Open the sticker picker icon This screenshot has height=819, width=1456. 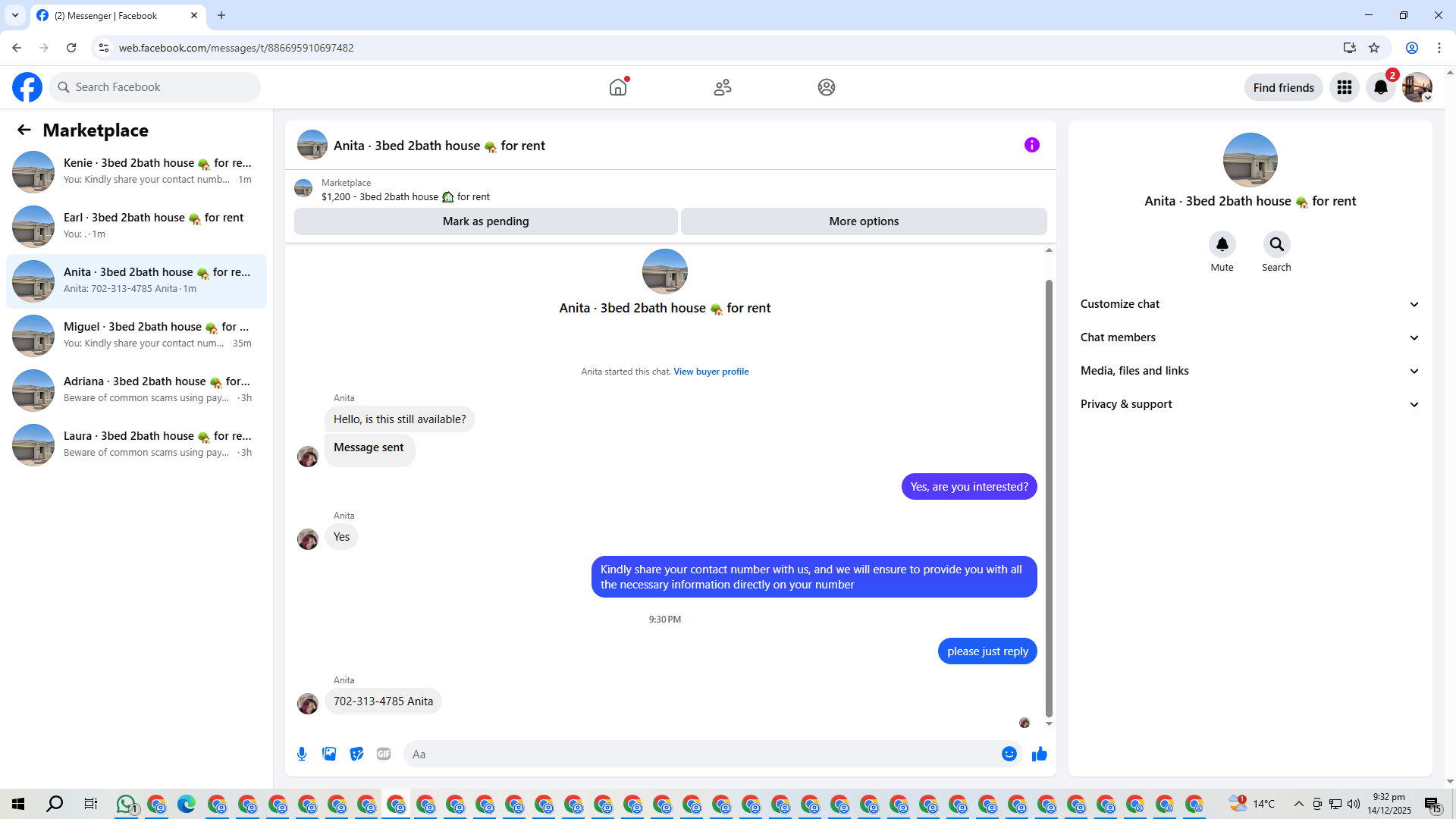click(x=356, y=754)
